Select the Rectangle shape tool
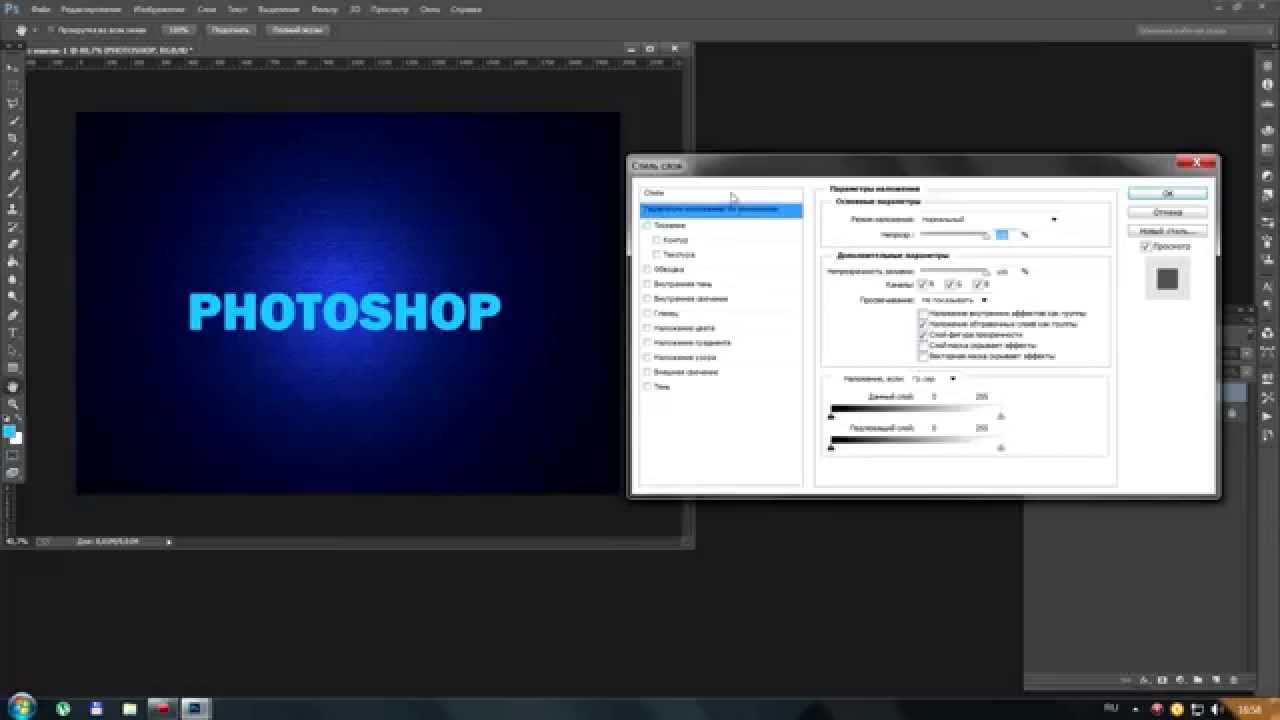1280x720 pixels. tap(13, 367)
